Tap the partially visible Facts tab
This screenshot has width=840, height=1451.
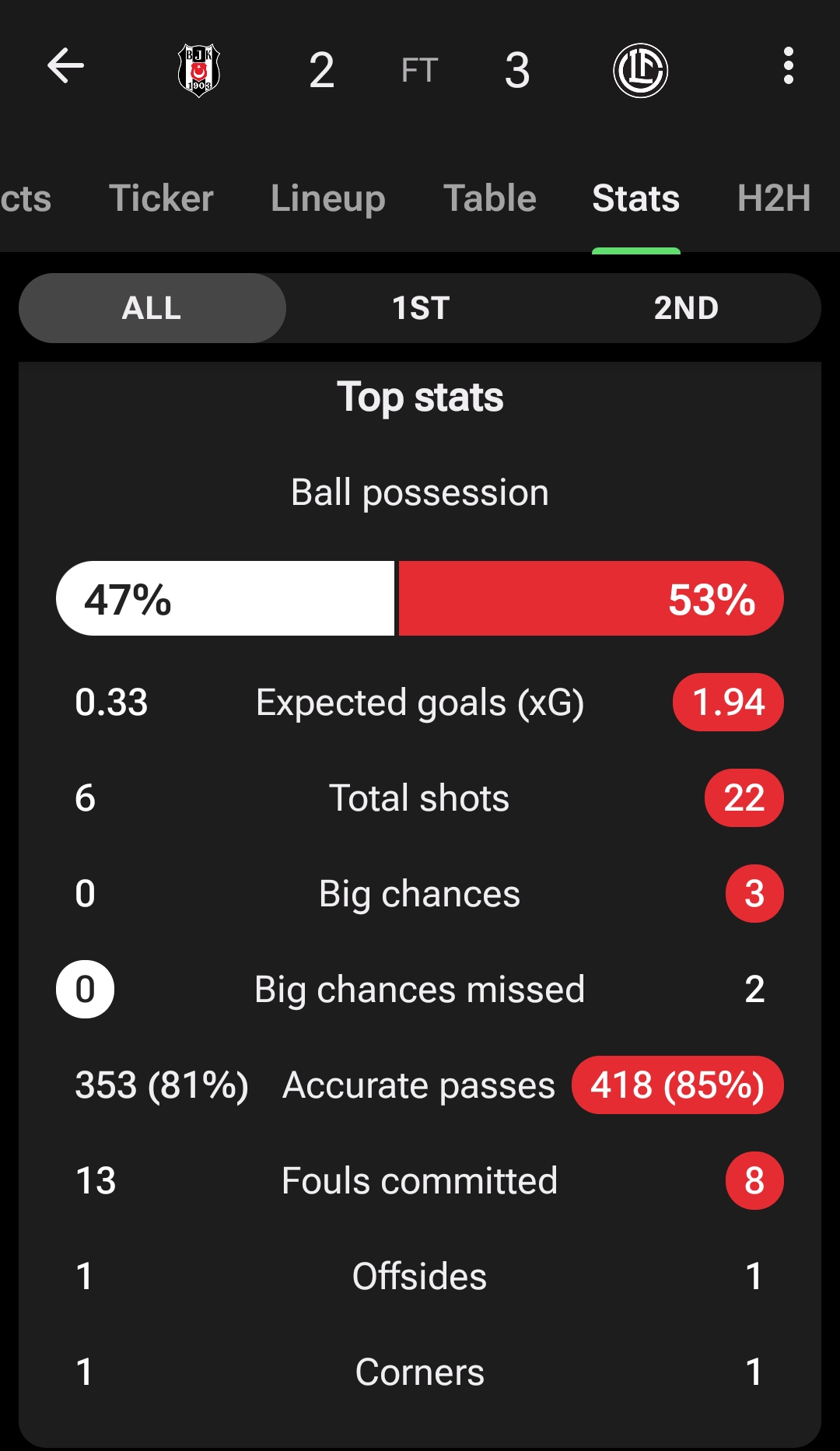[26, 198]
